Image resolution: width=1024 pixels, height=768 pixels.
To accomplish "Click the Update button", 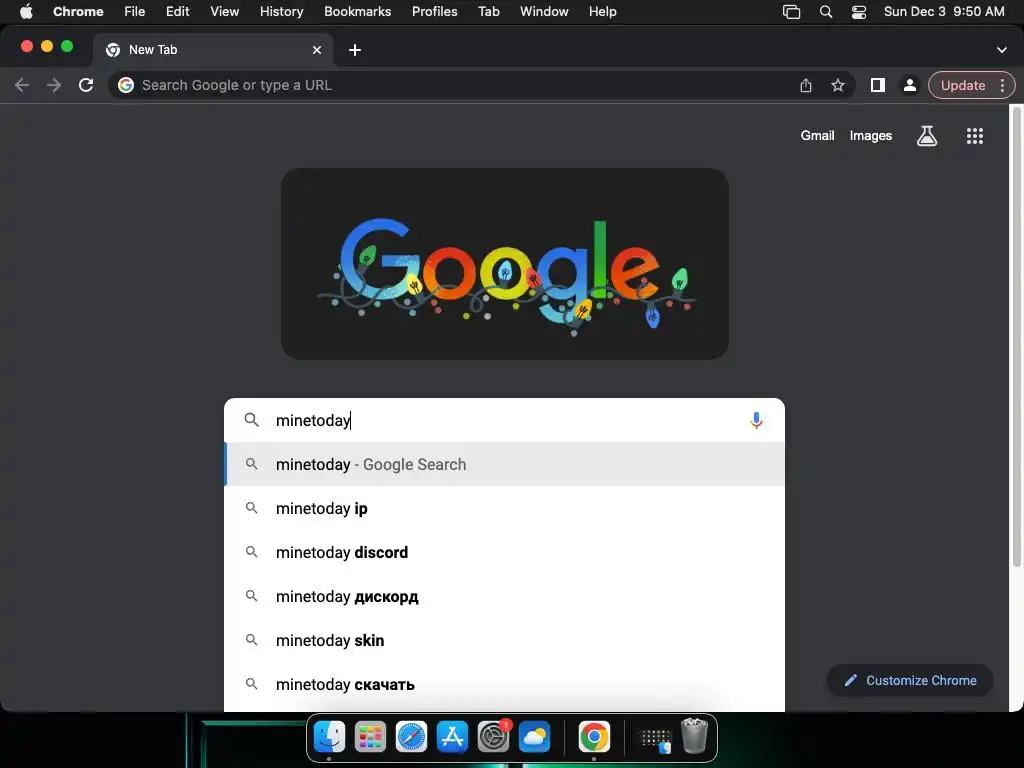I will click(x=963, y=85).
